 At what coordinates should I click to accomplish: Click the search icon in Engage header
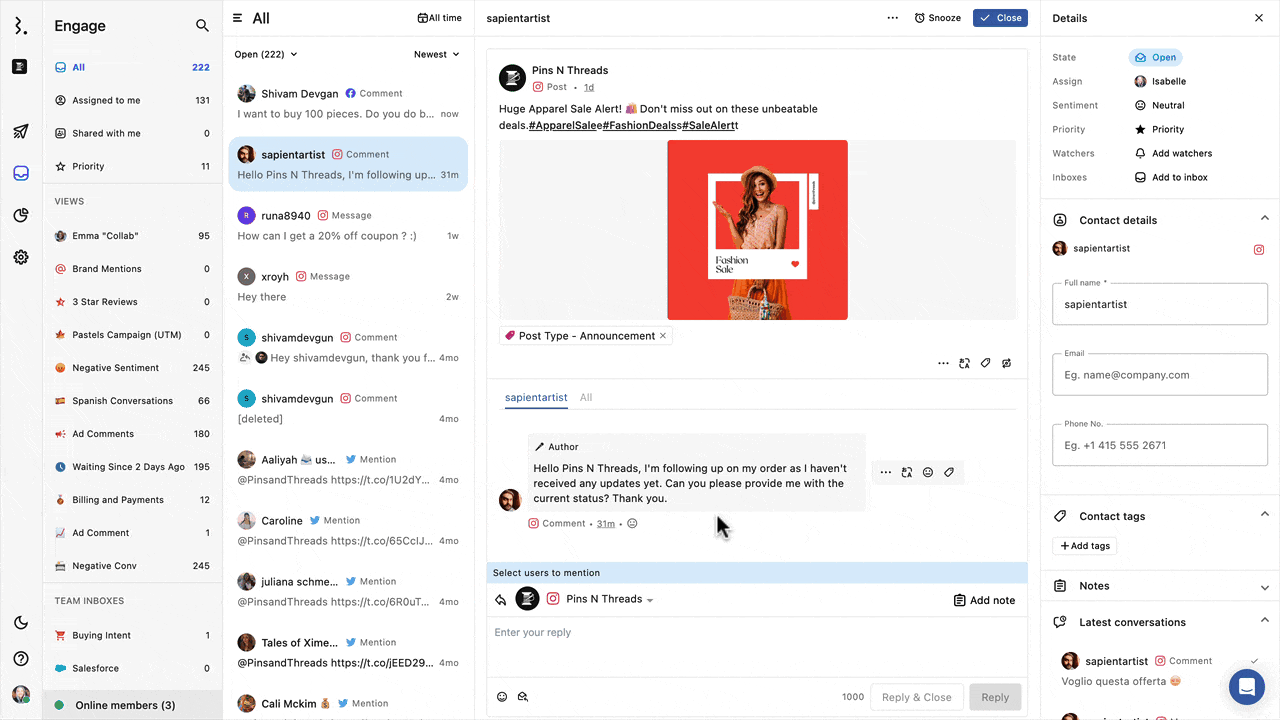point(202,26)
